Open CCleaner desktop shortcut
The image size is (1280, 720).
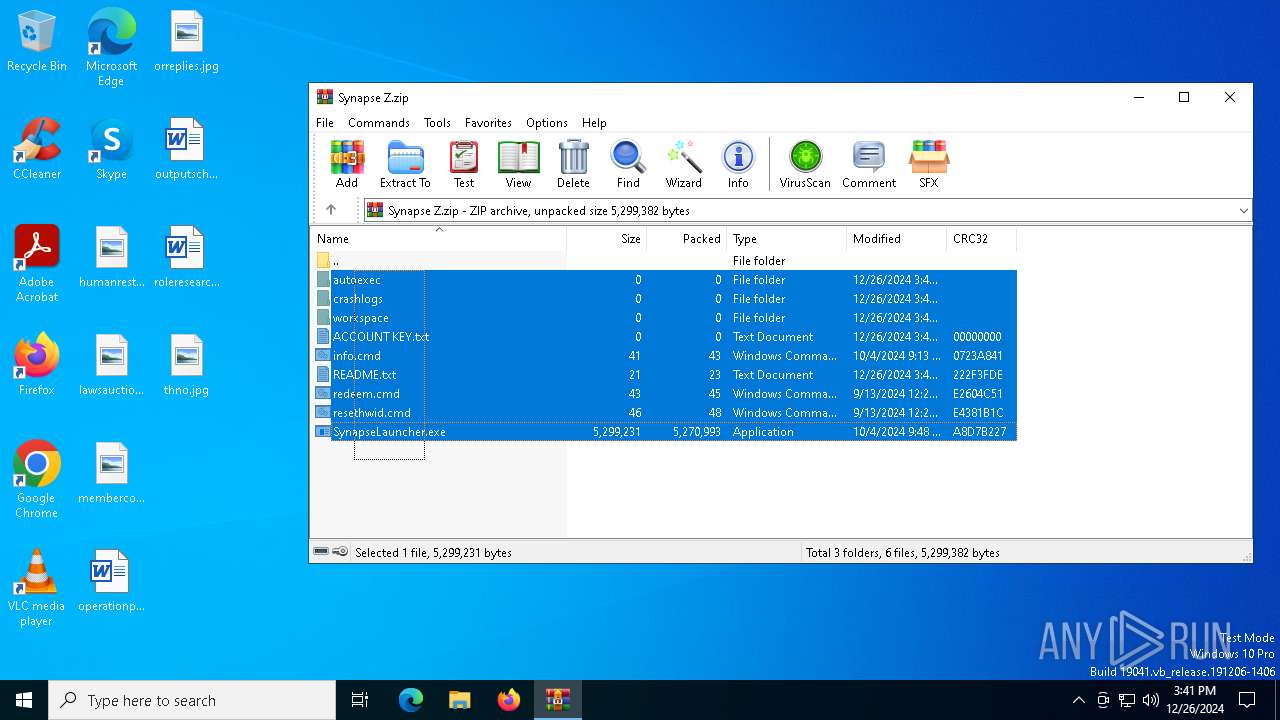pyautogui.click(x=37, y=149)
